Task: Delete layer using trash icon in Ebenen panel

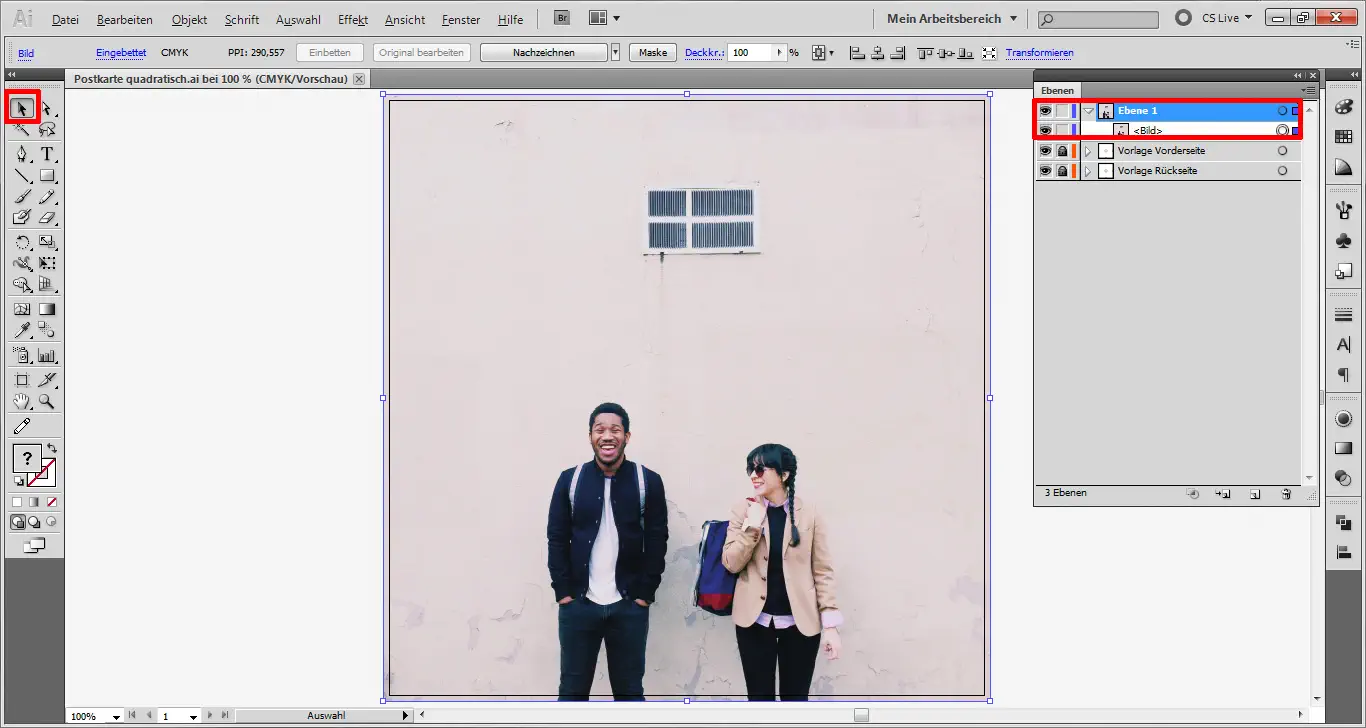Action: [x=1286, y=494]
